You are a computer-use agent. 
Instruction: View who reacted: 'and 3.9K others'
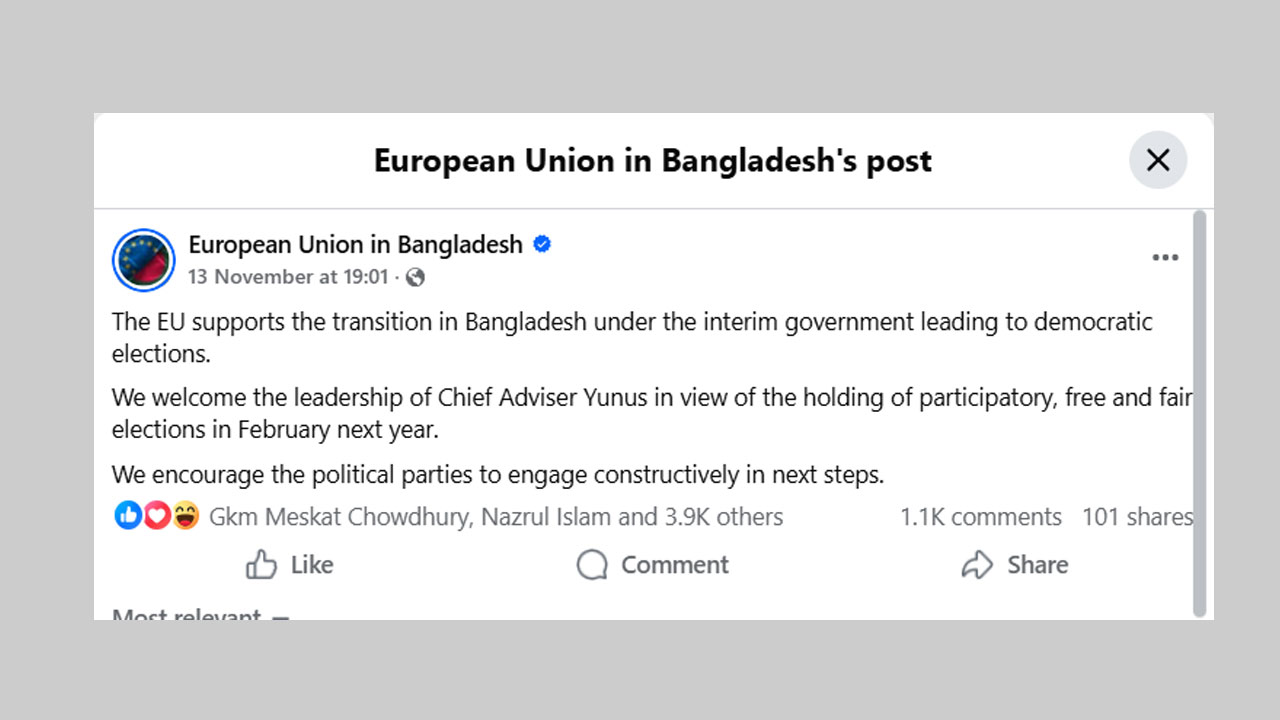722,517
